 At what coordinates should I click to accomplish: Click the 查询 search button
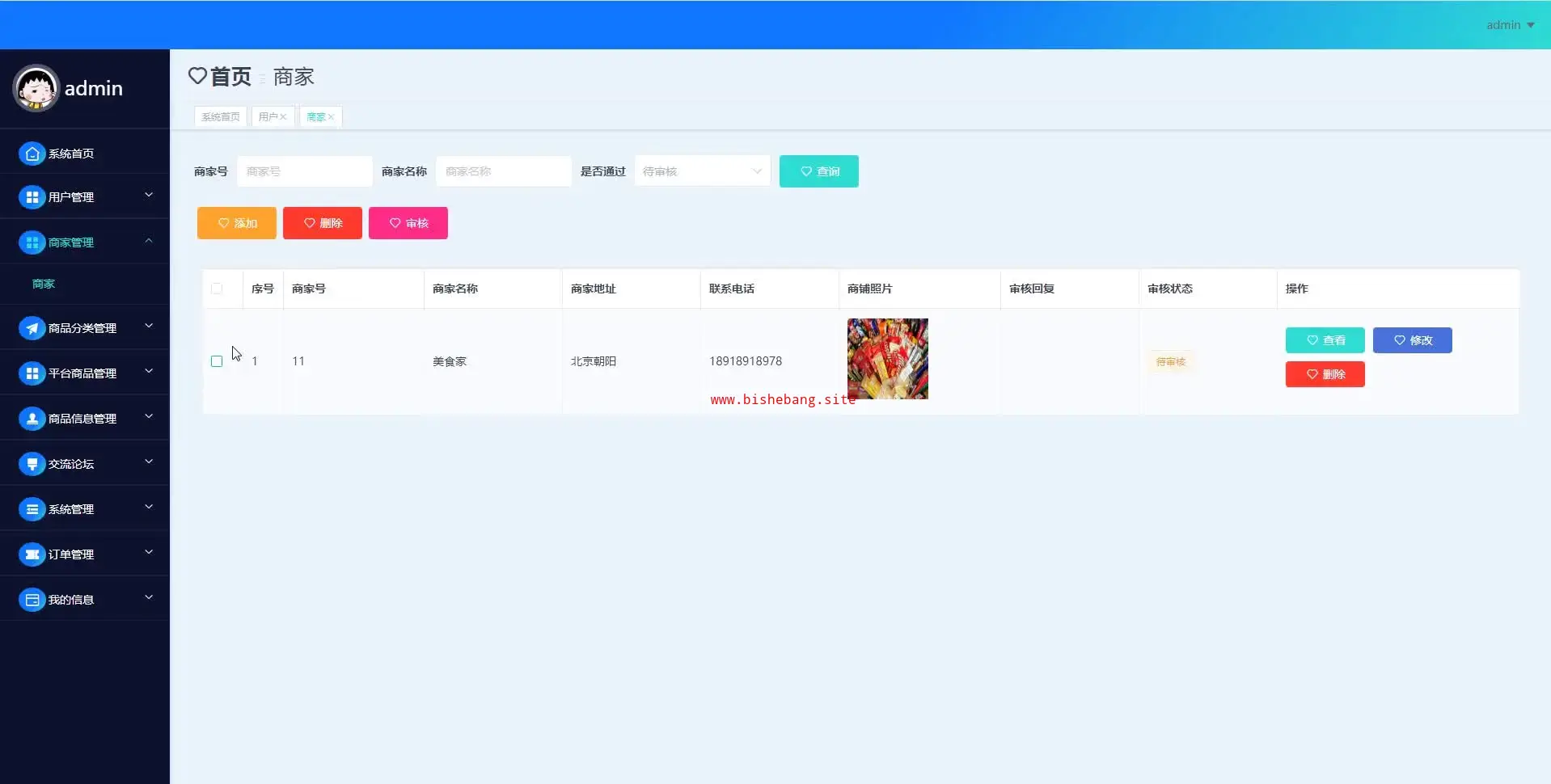click(819, 171)
